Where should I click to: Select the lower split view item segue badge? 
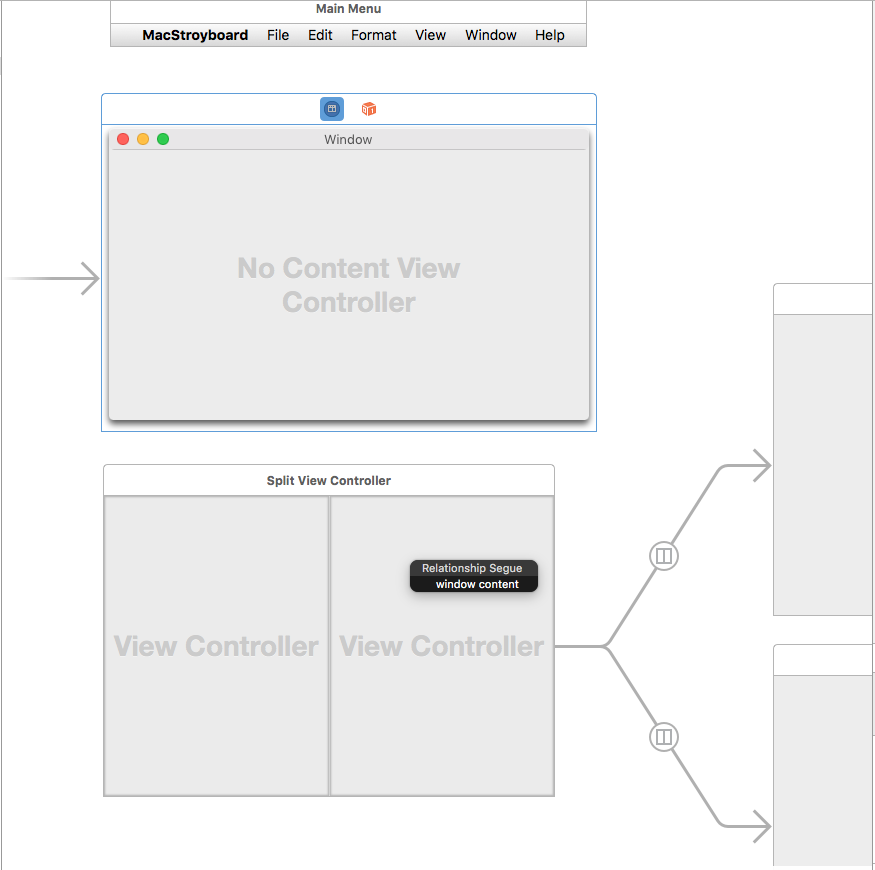coord(664,737)
